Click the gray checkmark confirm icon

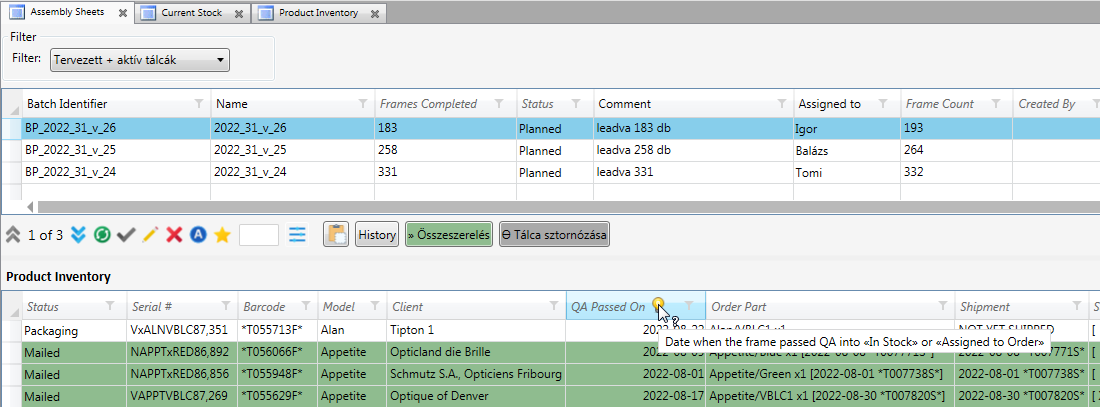pyautogui.click(x=126, y=235)
